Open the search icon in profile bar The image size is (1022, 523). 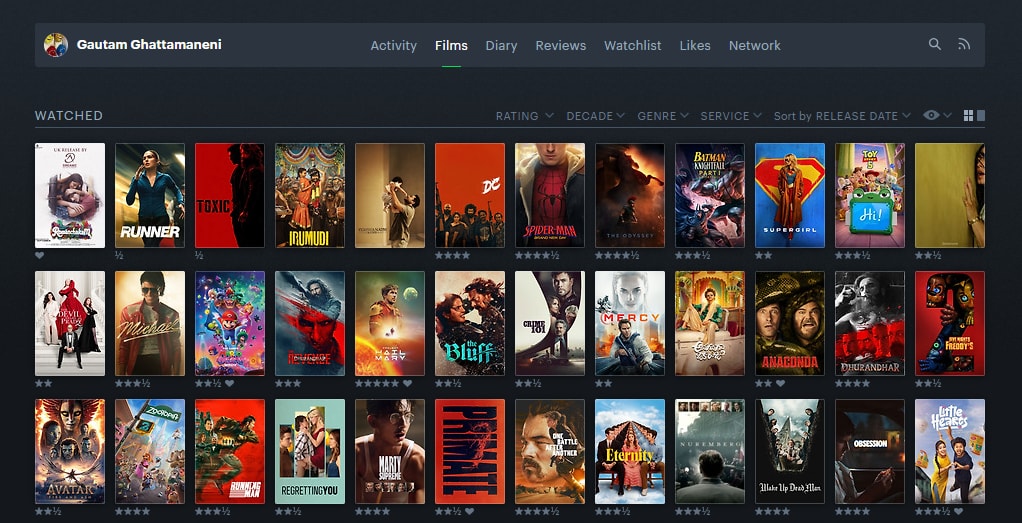point(935,44)
